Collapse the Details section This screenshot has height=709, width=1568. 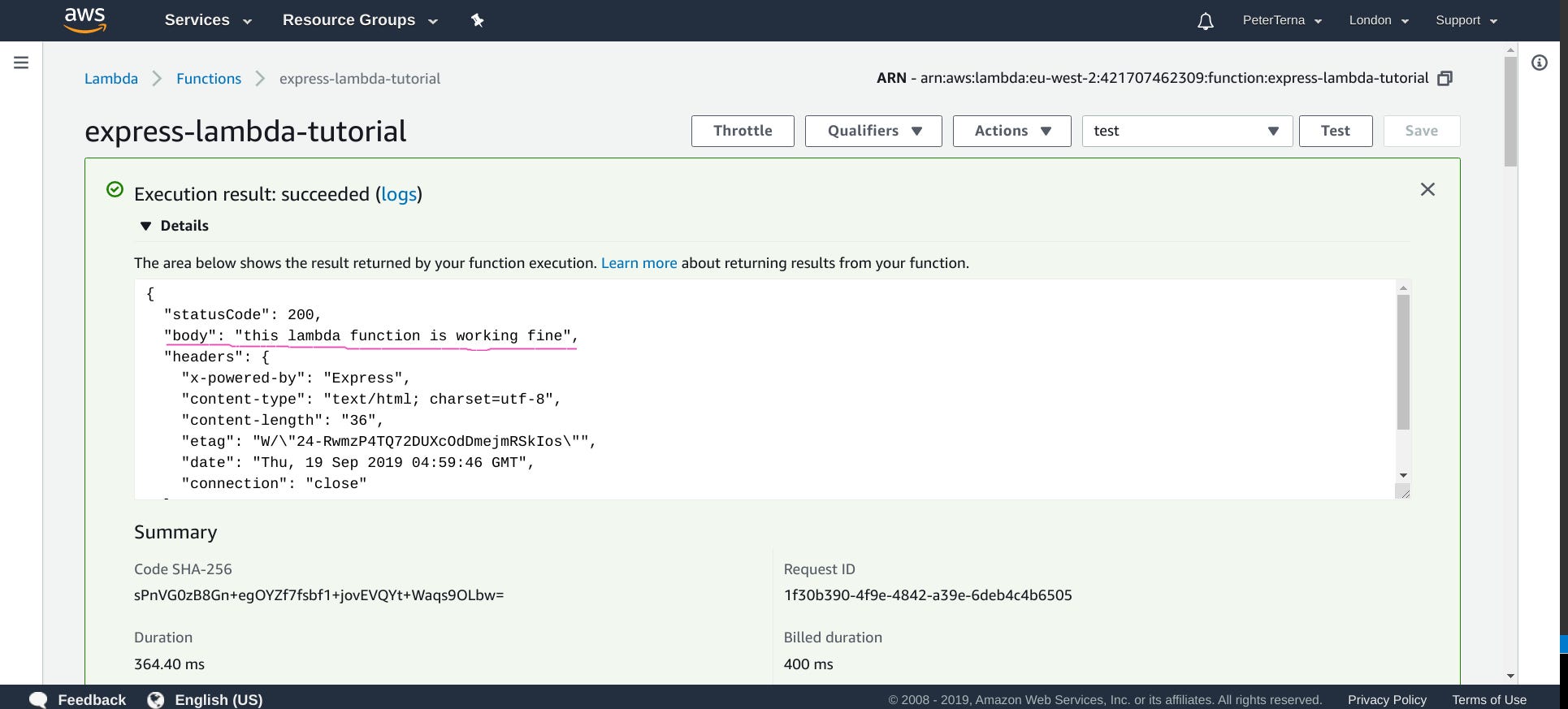click(x=175, y=226)
